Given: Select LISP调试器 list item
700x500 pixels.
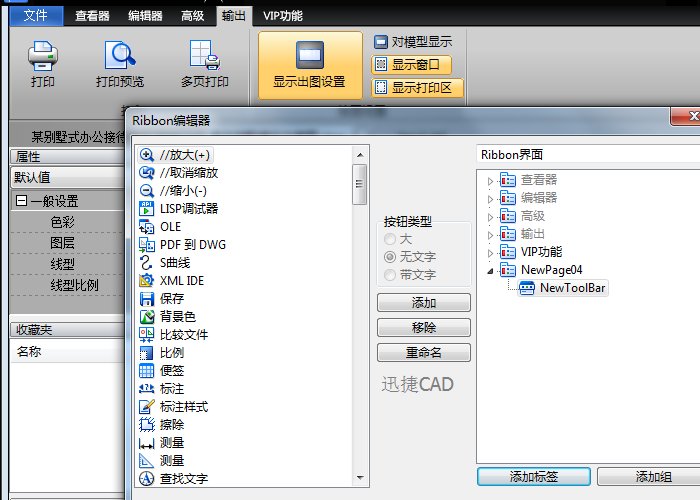Looking at the screenshot, I should pos(179,208).
